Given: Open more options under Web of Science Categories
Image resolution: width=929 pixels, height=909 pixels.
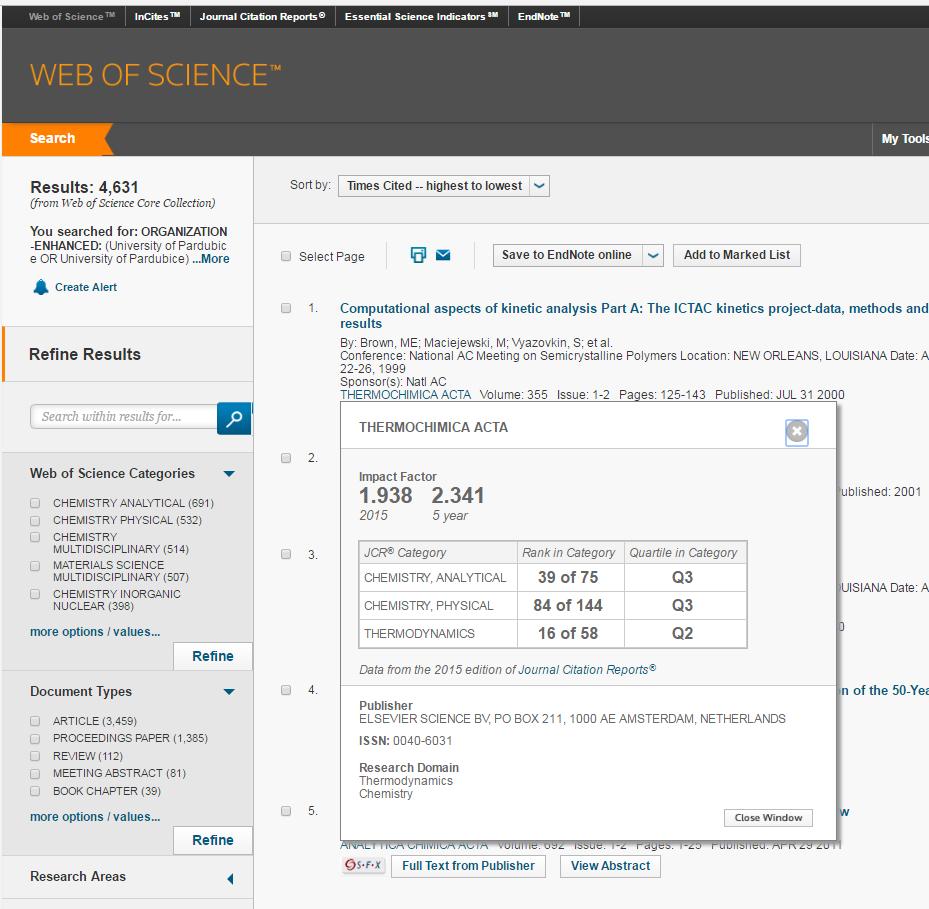Looking at the screenshot, I should click(x=95, y=632).
